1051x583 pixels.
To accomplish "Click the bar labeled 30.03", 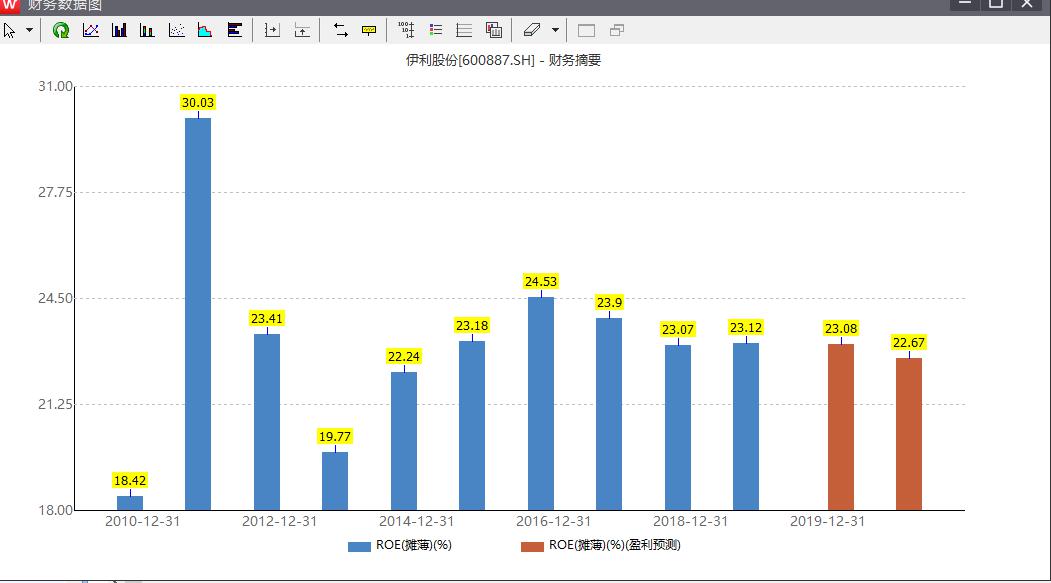I will click(198, 314).
